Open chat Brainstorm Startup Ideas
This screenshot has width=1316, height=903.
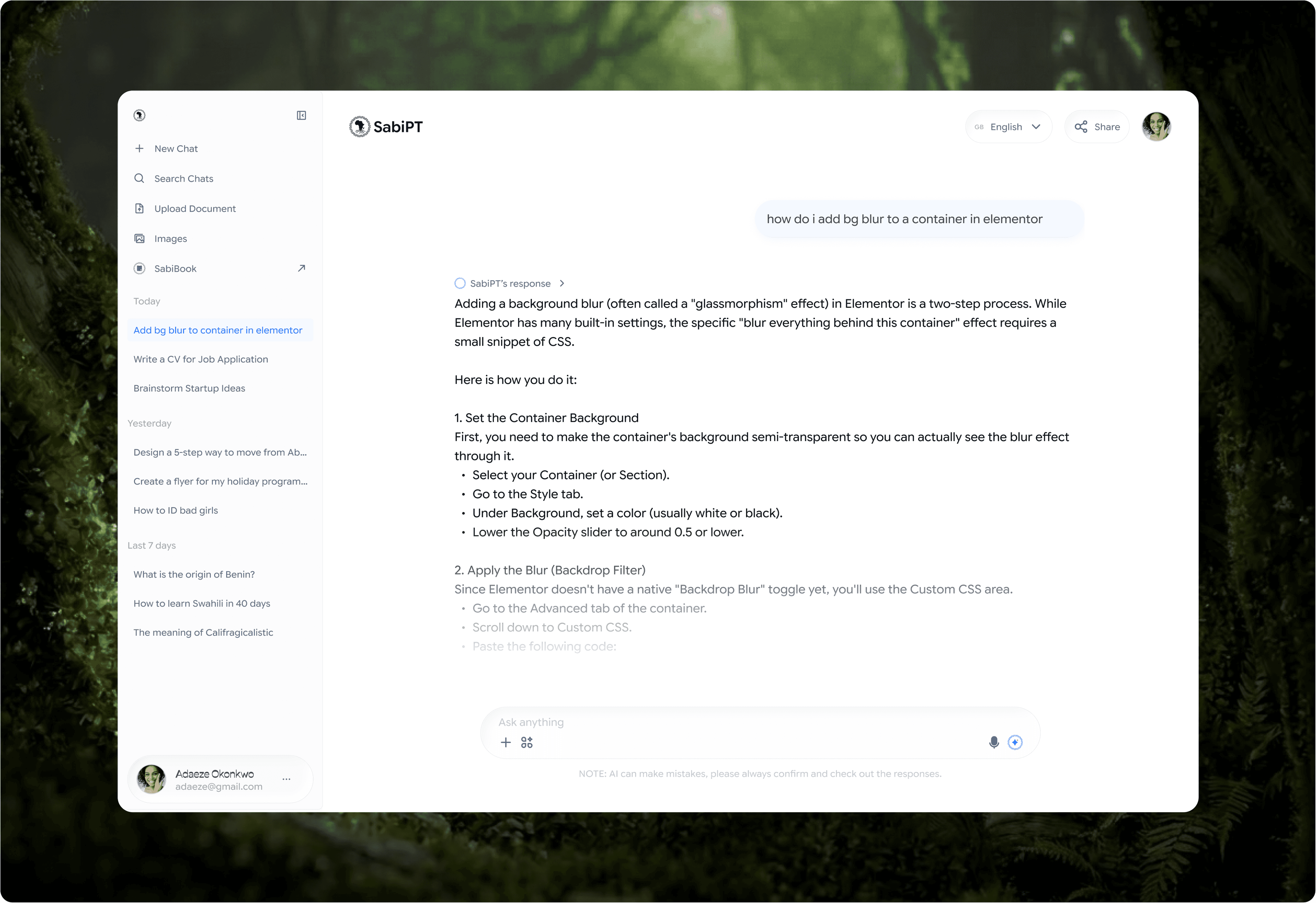pyautogui.click(x=189, y=388)
